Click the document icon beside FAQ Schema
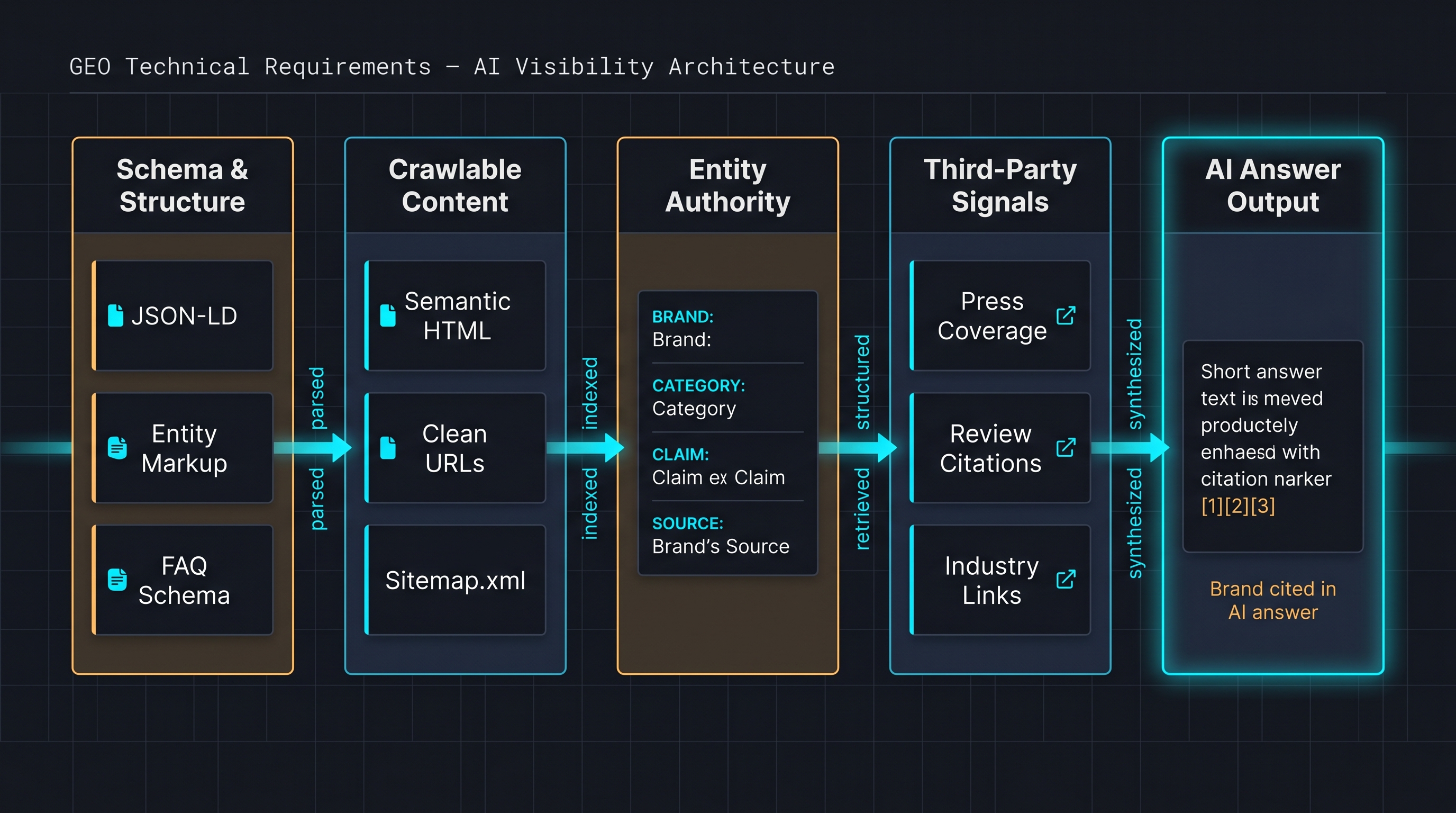This screenshot has width=1456, height=813. click(117, 580)
